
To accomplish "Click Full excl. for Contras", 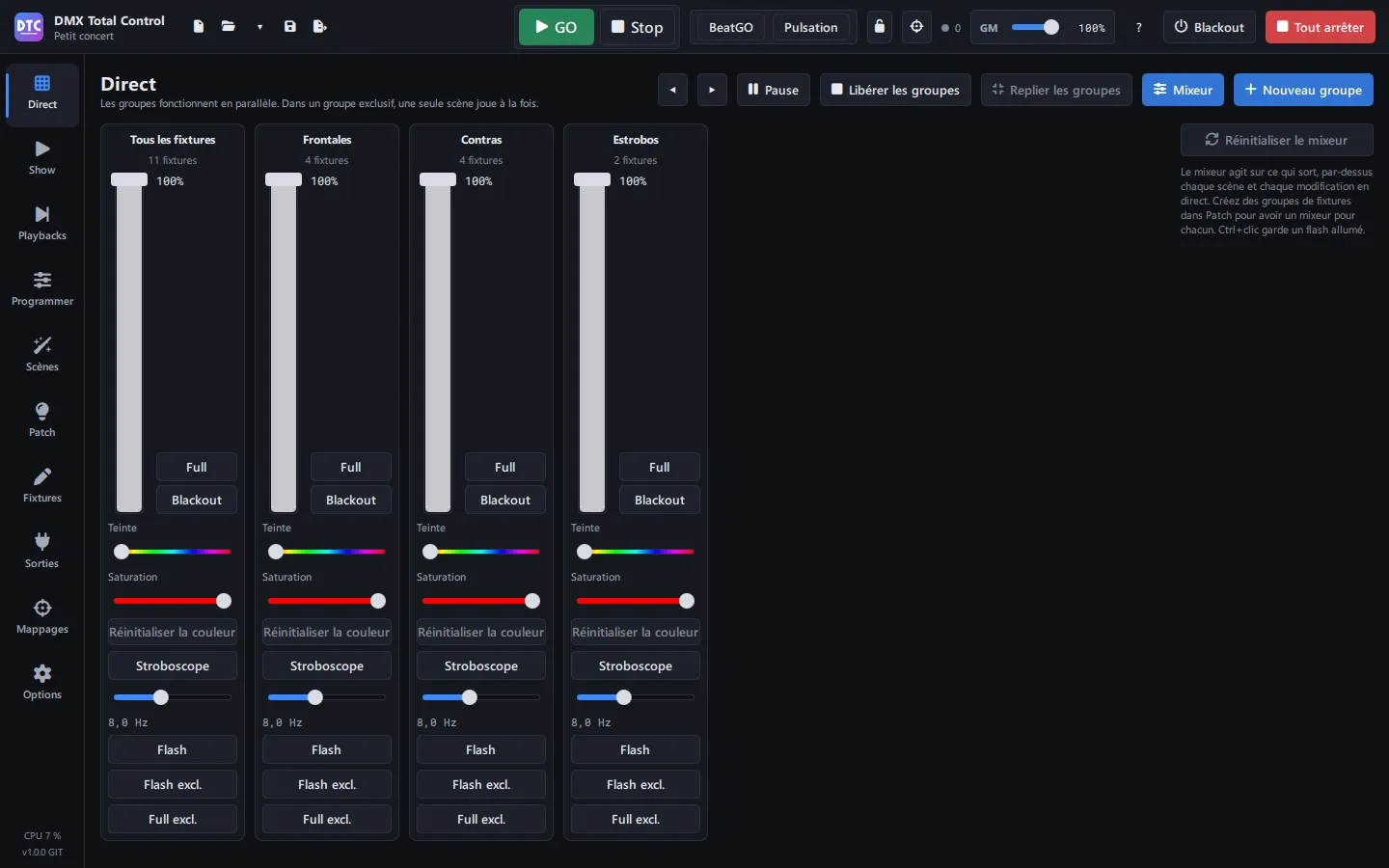I will pos(481,819).
